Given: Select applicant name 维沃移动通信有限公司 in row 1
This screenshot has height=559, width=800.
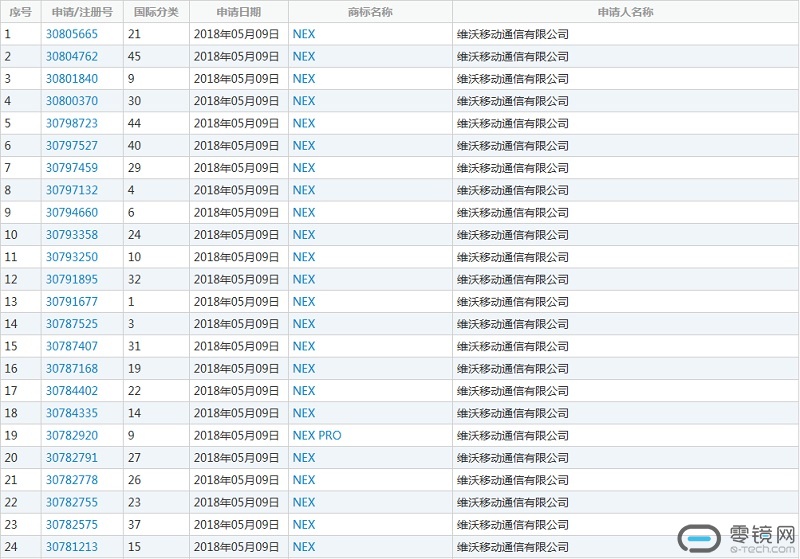Looking at the screenshot, I should pyautogui.click(x=513, y=34).
